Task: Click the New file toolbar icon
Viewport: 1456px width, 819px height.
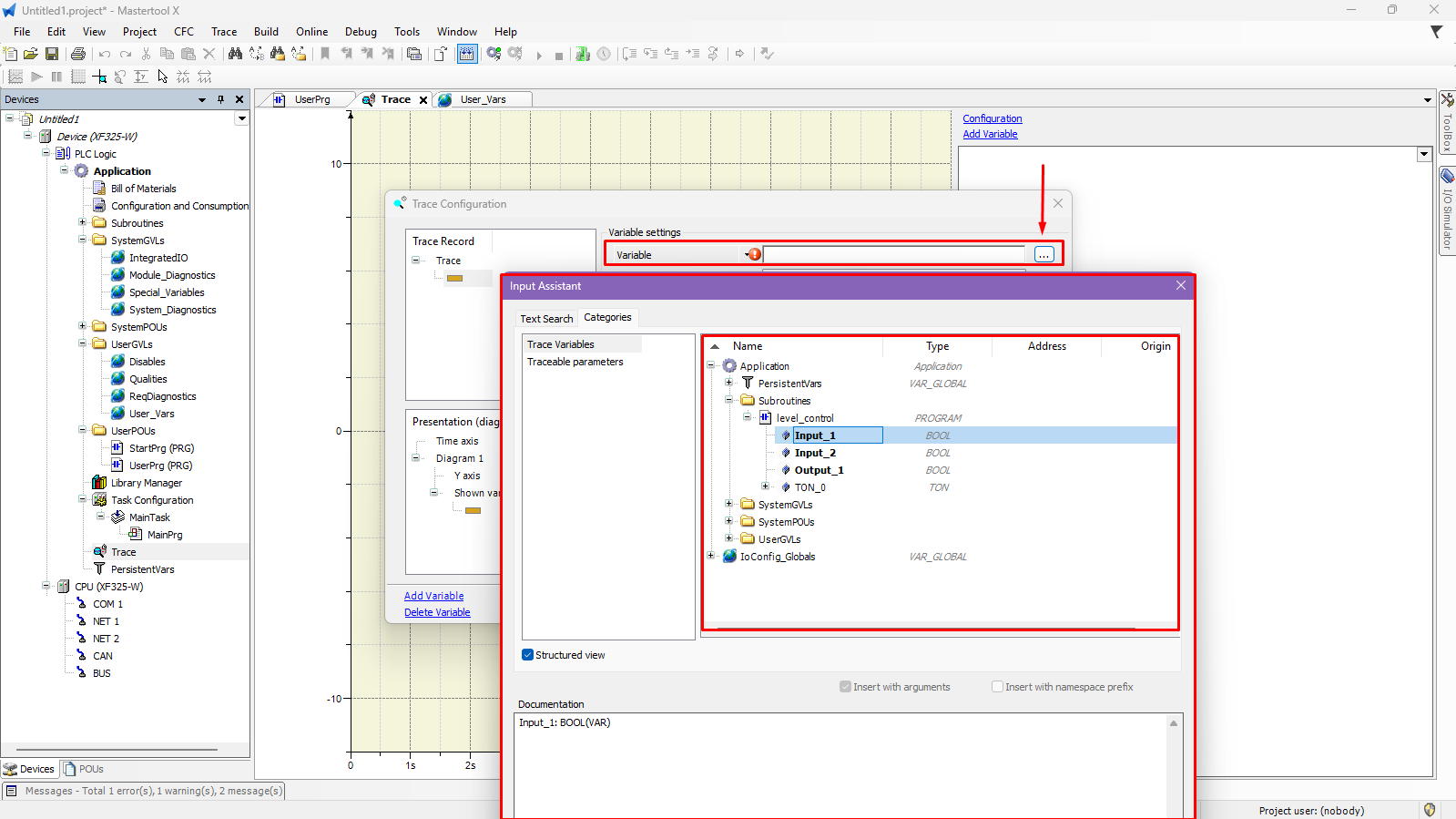Action: (x=11, y=54)
